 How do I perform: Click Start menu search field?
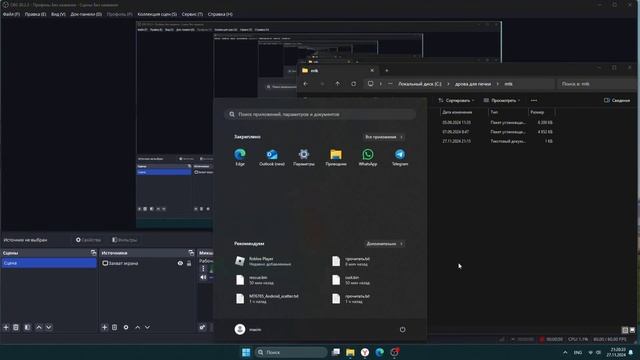click(320, 114)
